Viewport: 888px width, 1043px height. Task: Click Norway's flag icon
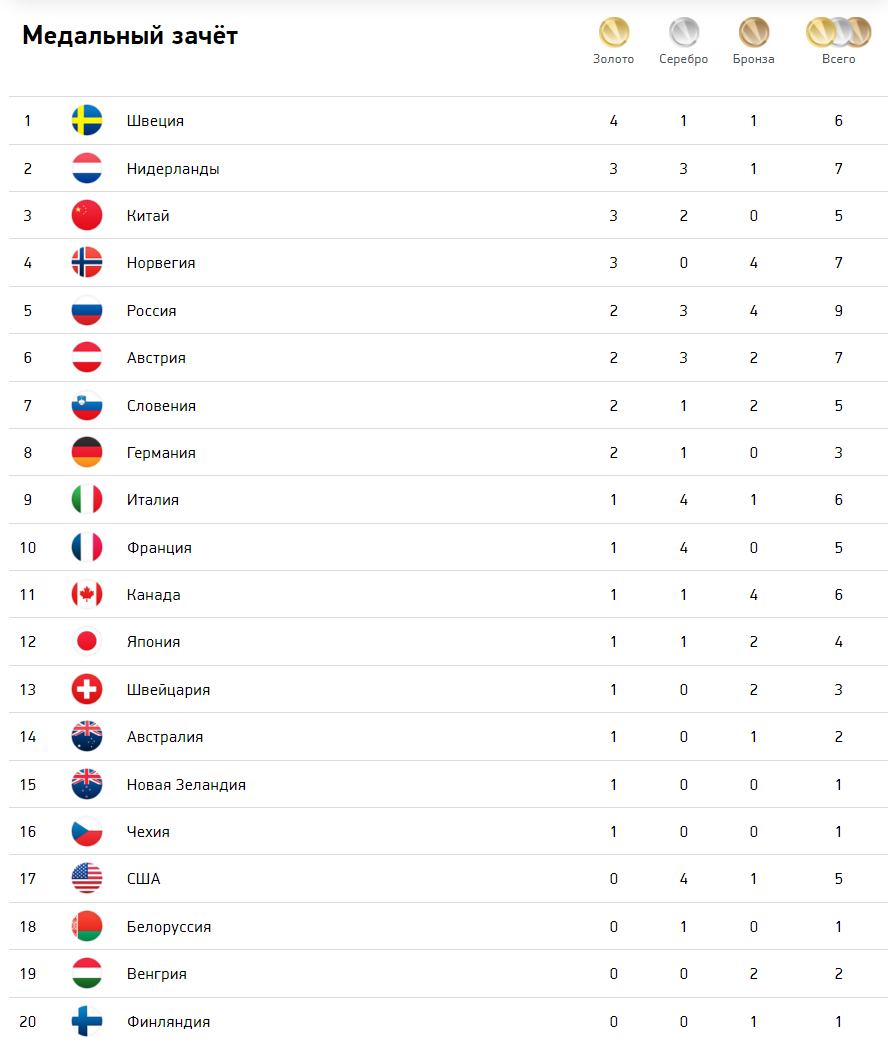[87, 263]
